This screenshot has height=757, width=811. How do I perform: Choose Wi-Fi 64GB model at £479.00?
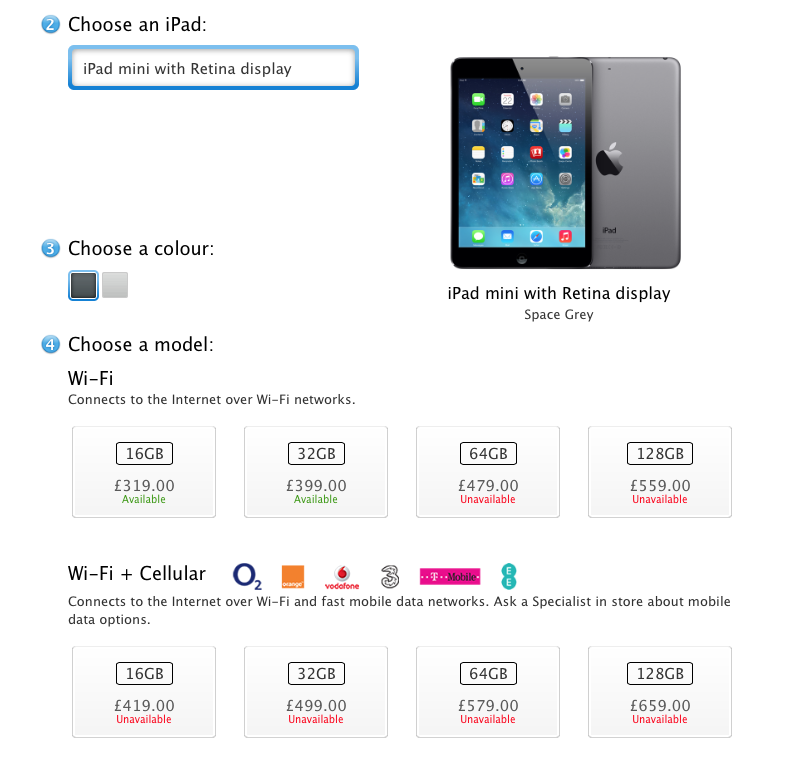(488, 472)
